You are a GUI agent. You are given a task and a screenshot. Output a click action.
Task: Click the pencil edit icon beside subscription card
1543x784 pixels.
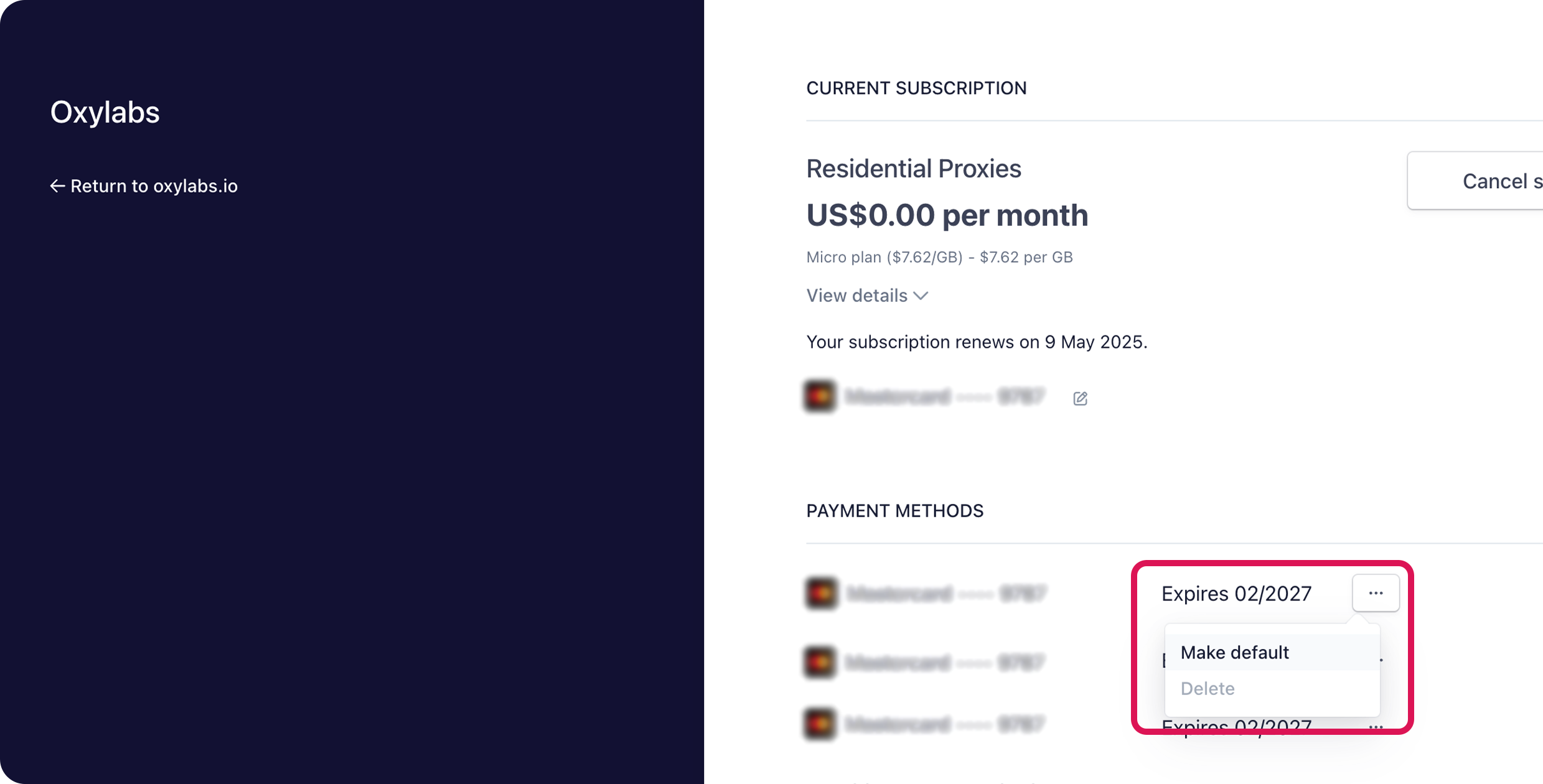click(1080, 398)
